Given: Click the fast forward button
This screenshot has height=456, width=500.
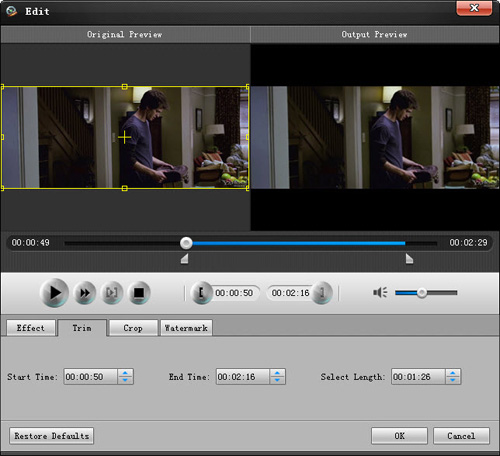Looking at the screenshot, I should (84, 293).
